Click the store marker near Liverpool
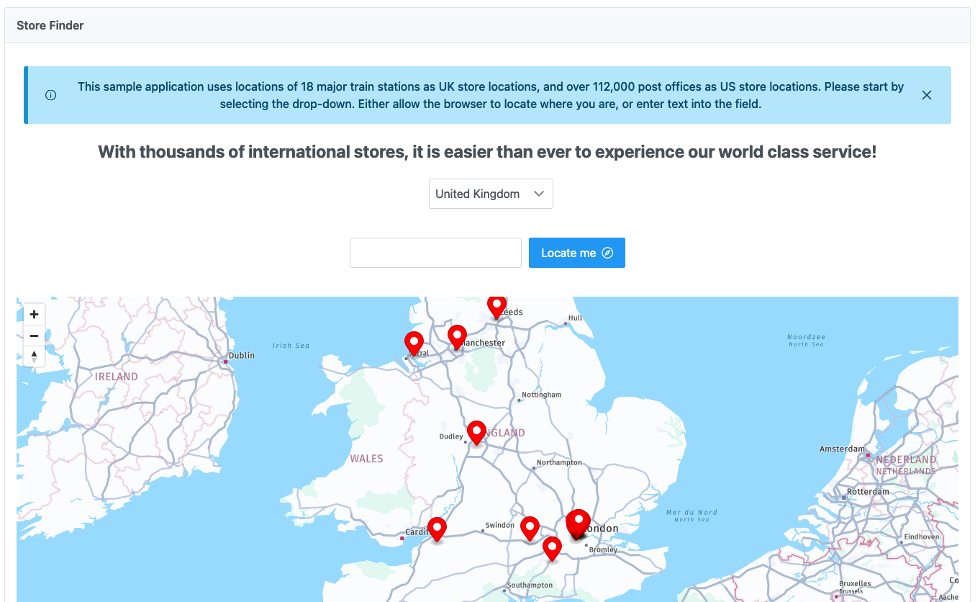977x602 pixels. tap(414, 343)
